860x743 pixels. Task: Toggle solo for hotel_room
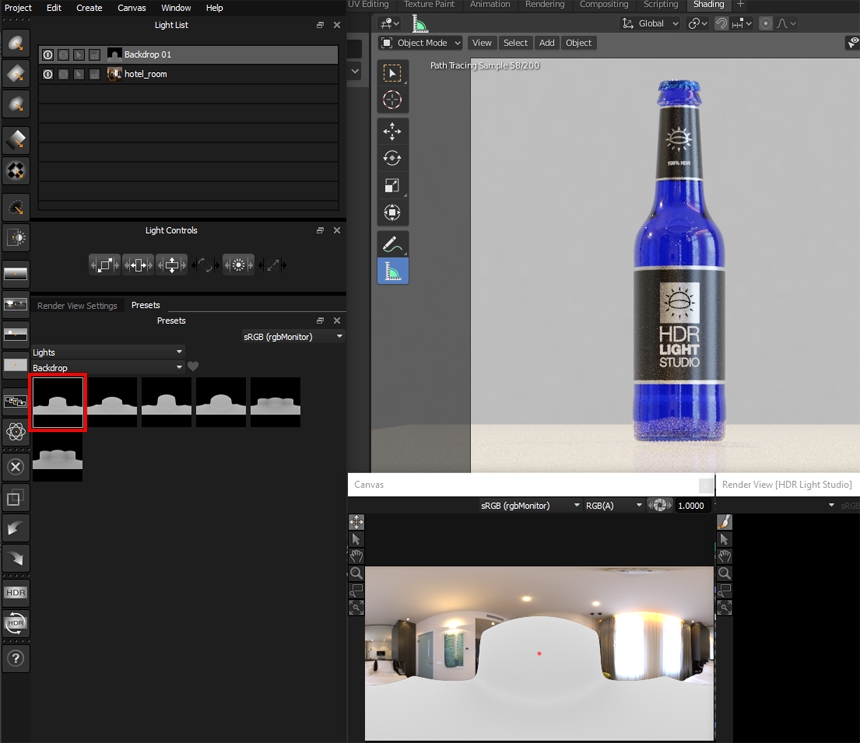64,74
